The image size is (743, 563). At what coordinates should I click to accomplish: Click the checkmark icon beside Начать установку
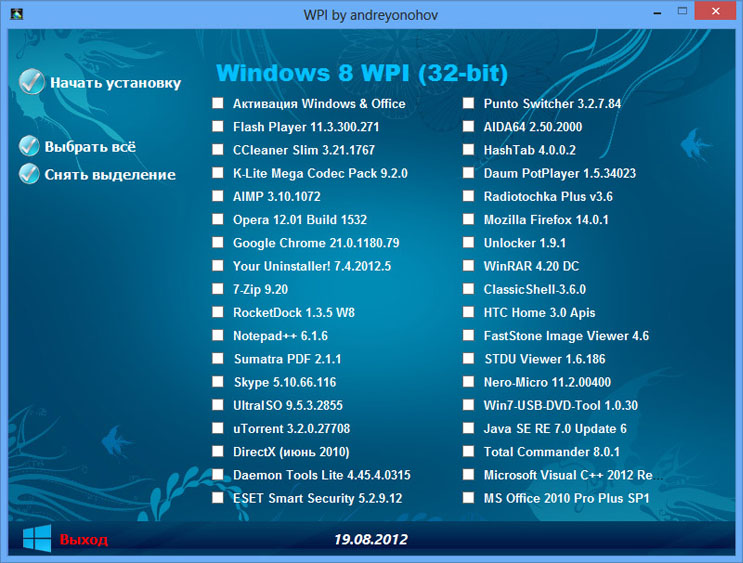[x=32, y=81]
